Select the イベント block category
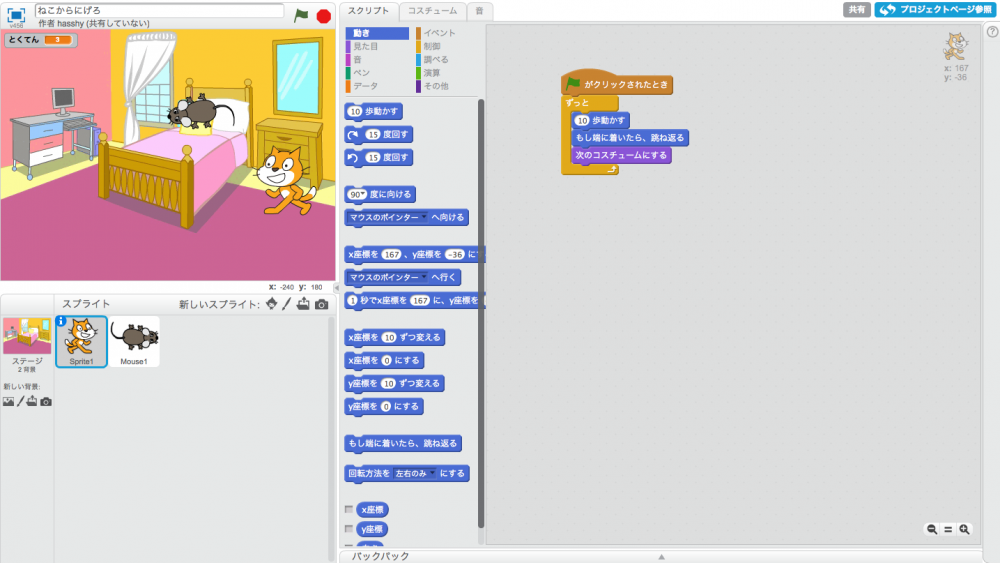Screen dimensions: 1000x563 coord(439,33)
